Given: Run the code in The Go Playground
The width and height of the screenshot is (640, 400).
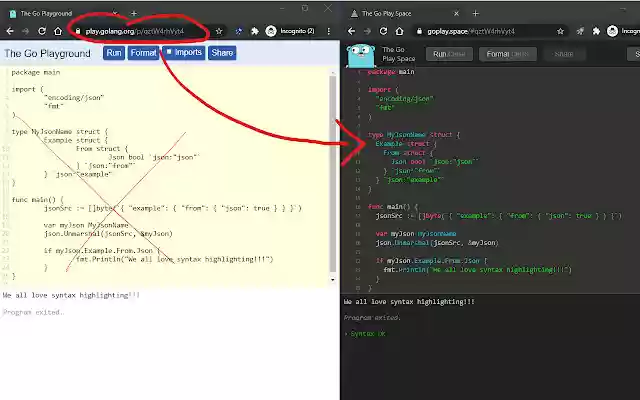Looking at the screenshot, I should [114, 53].
